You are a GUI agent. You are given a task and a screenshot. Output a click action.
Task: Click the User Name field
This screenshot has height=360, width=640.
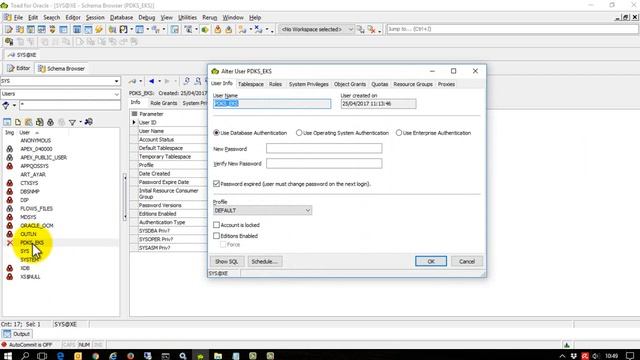(x=272, y=104)
